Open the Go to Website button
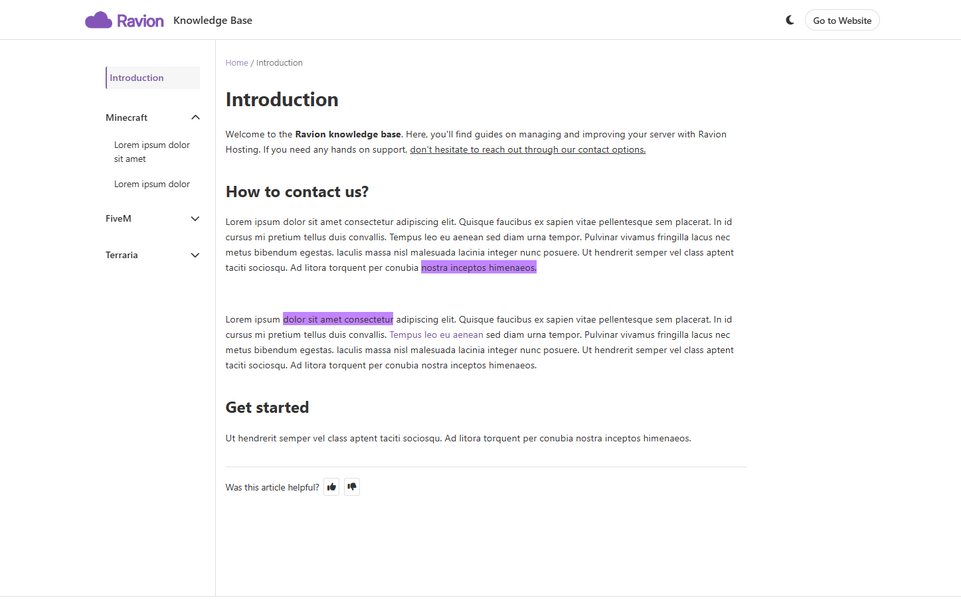The height and width of the screenshot is (600, 961). click(842, 20)
